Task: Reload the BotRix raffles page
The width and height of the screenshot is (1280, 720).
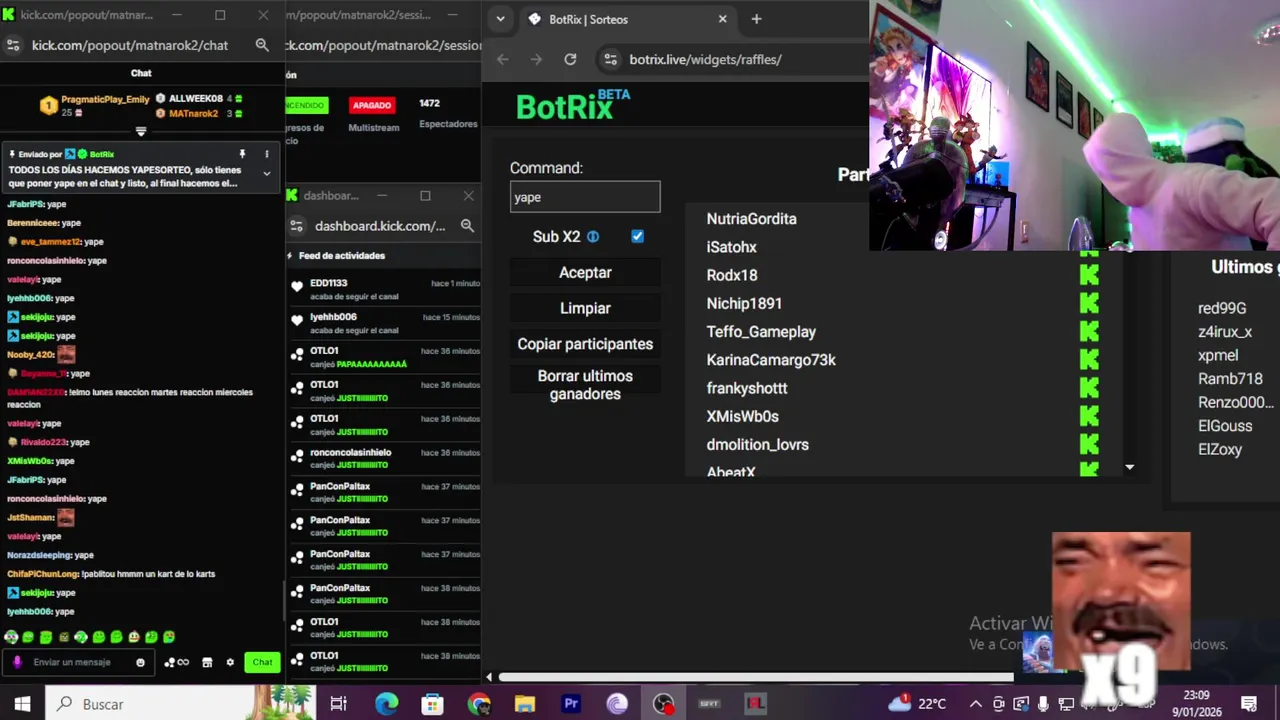Action: [570, 59]
